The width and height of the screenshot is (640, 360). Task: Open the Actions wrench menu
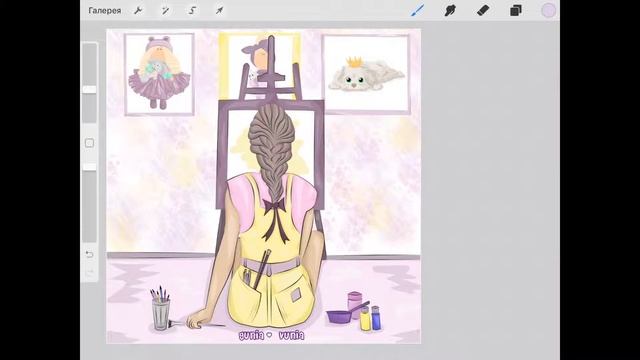tap(138, 11)
